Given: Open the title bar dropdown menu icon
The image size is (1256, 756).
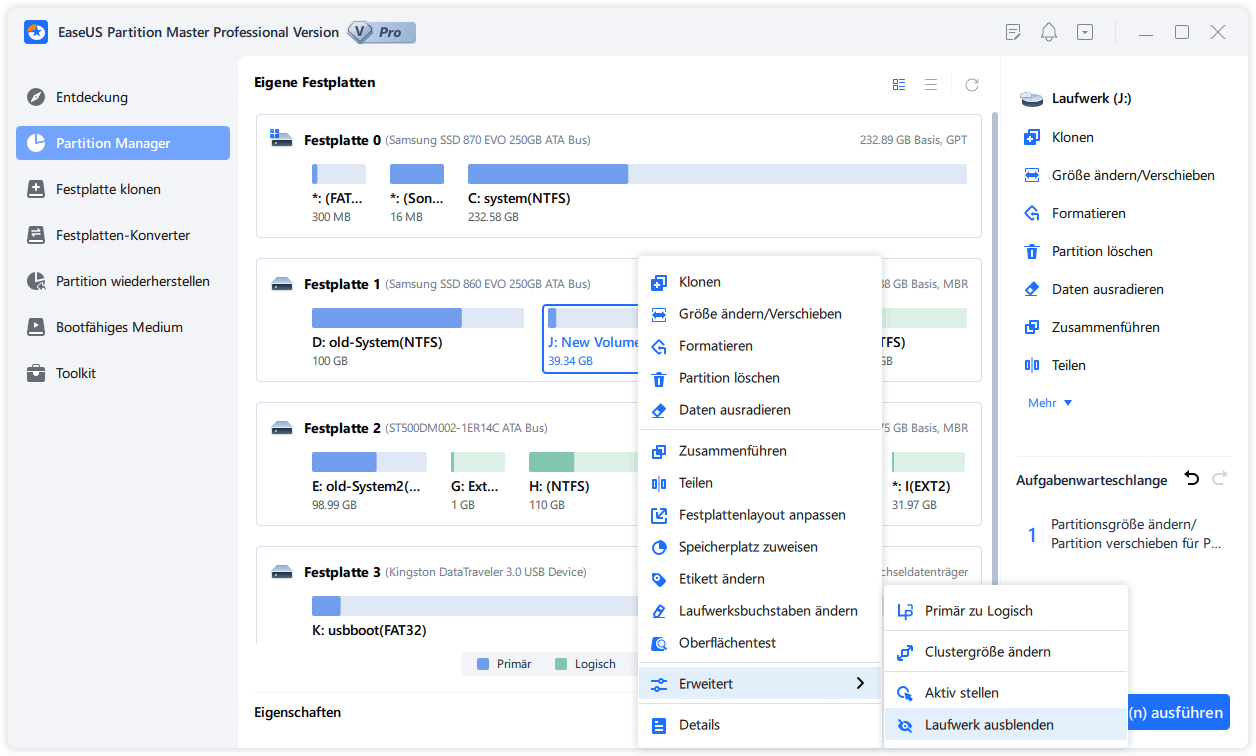Looking at the screenshot, I should pyautogui.click(x=1085, y=32).
